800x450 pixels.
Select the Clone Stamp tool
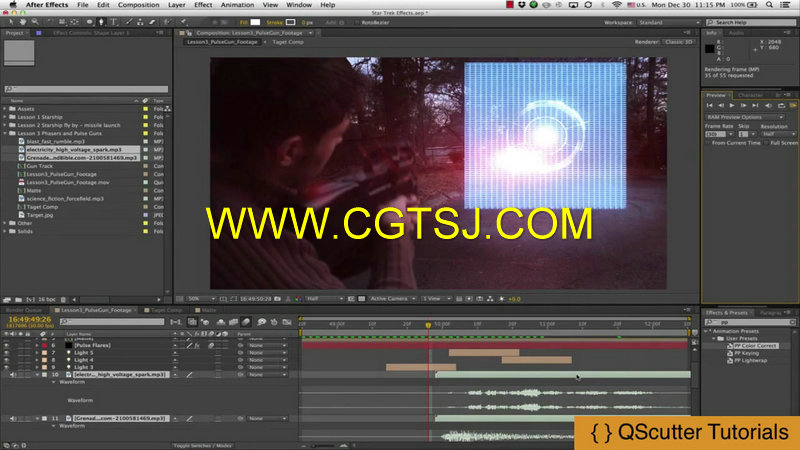[140, 22]
